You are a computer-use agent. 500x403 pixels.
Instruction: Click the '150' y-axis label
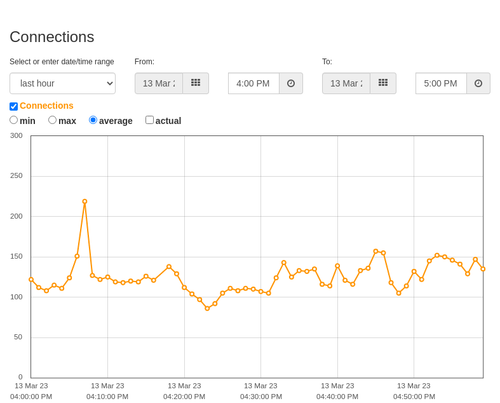click(x=16, y=256)
